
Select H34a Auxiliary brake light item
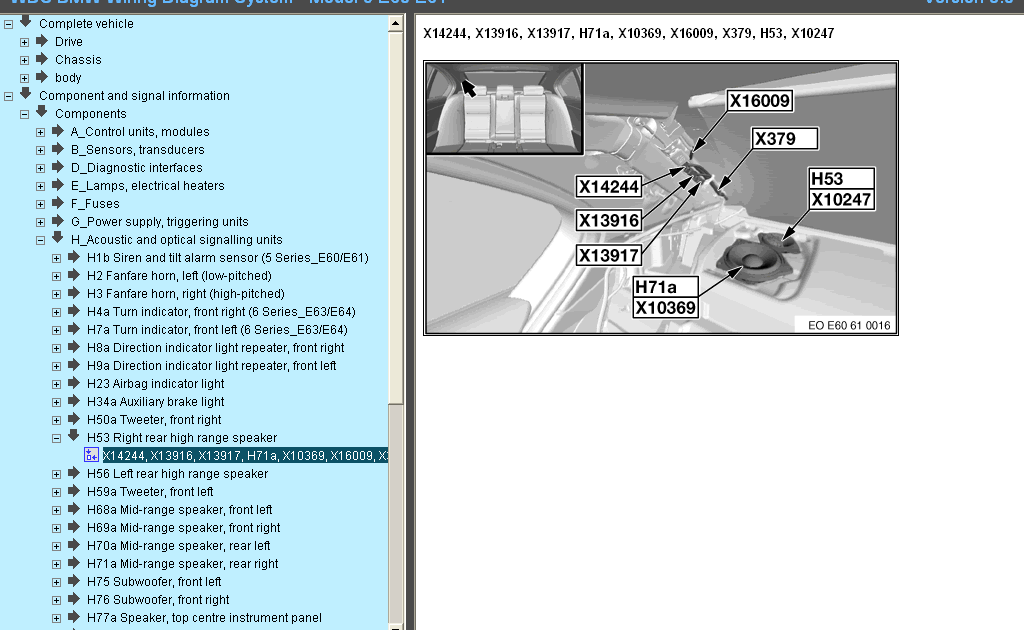(155, 402)
